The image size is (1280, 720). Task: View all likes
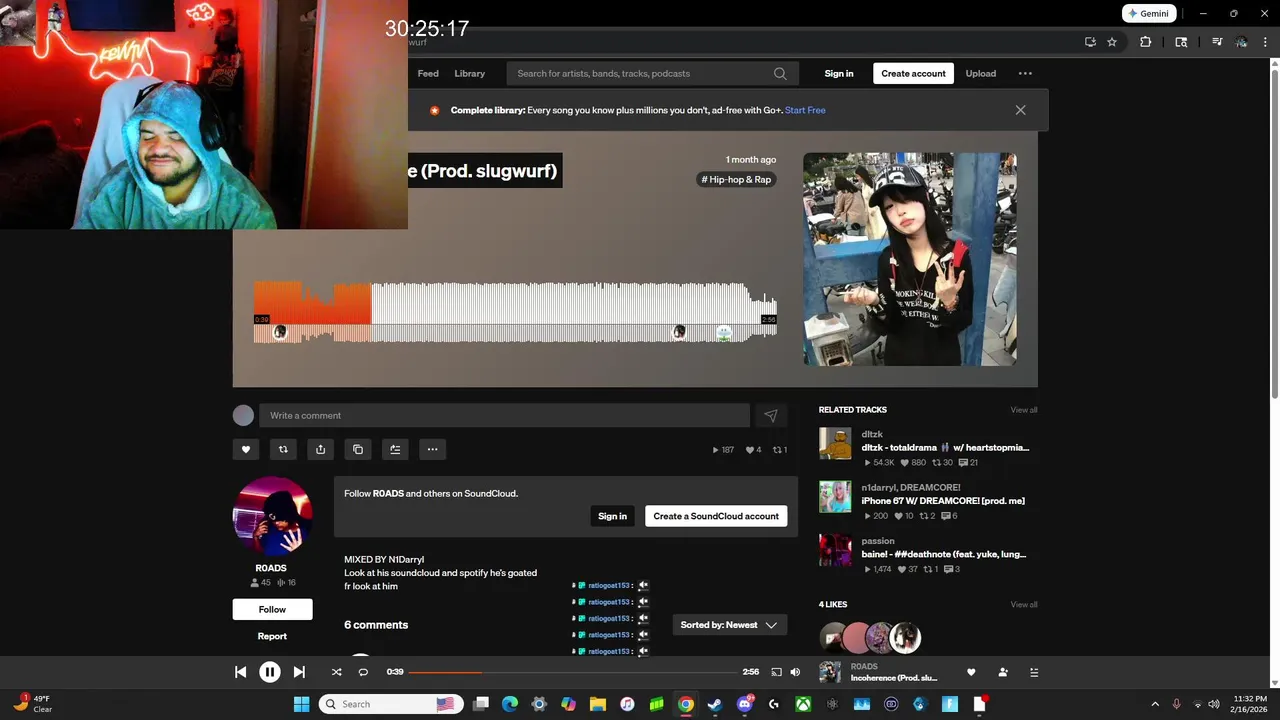pos(1023,605)
